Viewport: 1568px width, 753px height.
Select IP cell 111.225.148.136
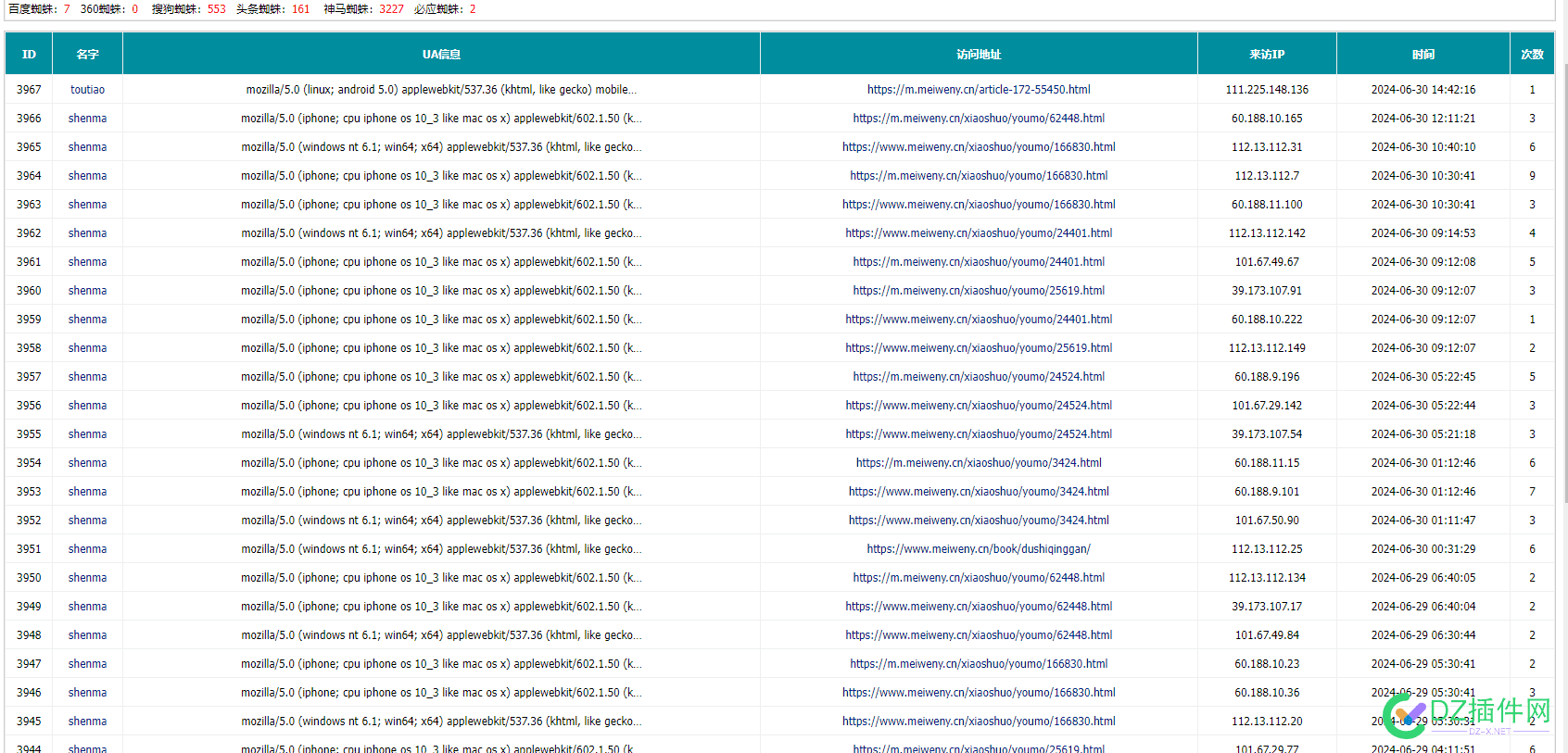point(1267,90)
